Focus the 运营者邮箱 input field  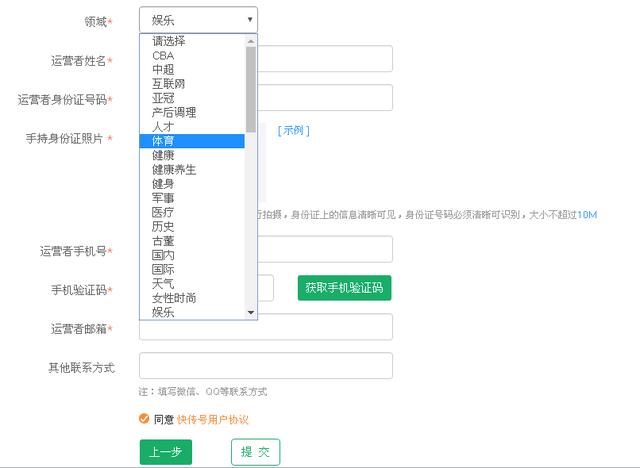click(325, 327)
